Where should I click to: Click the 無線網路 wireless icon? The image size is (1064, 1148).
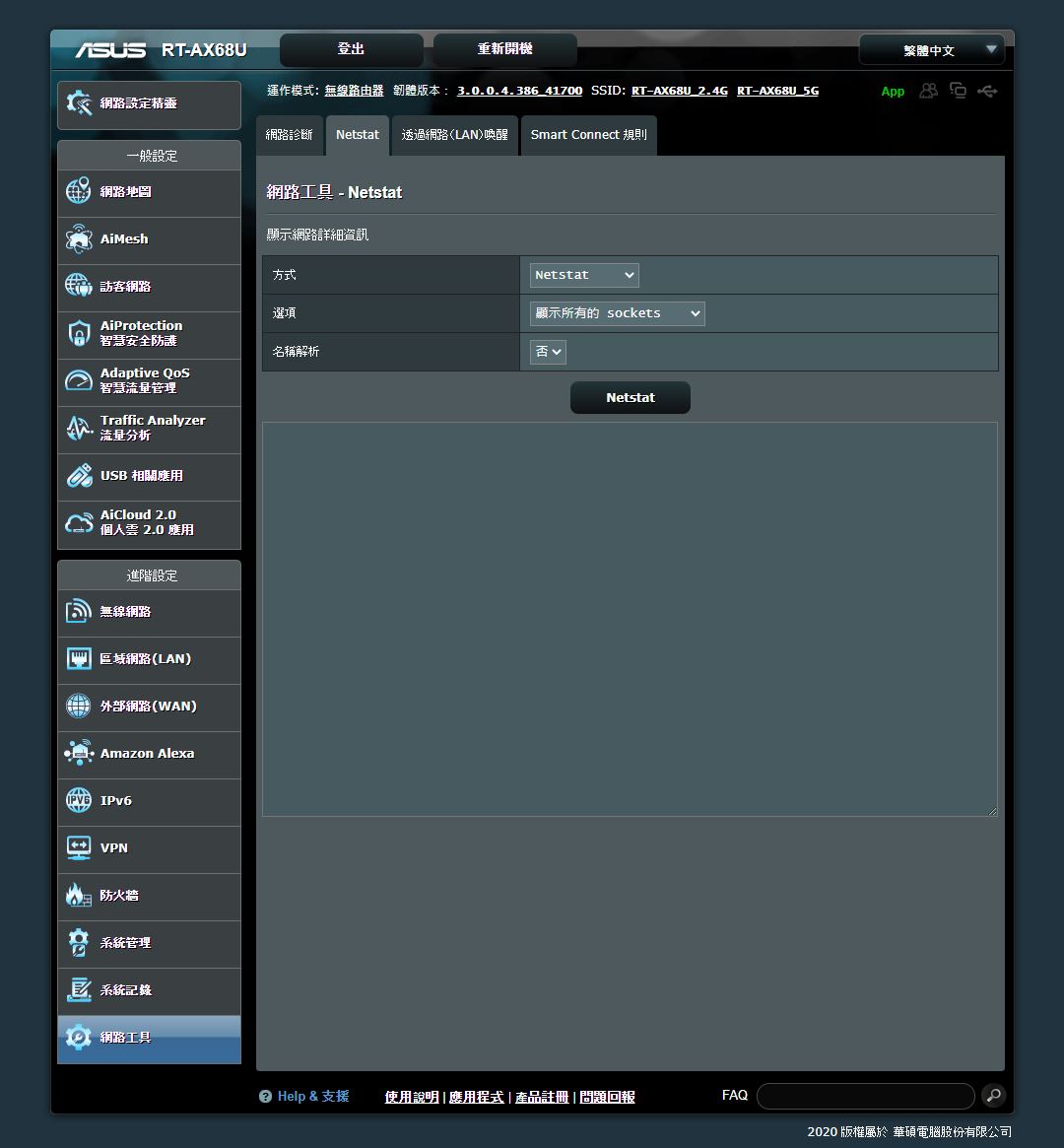click(x=78, y=611)
